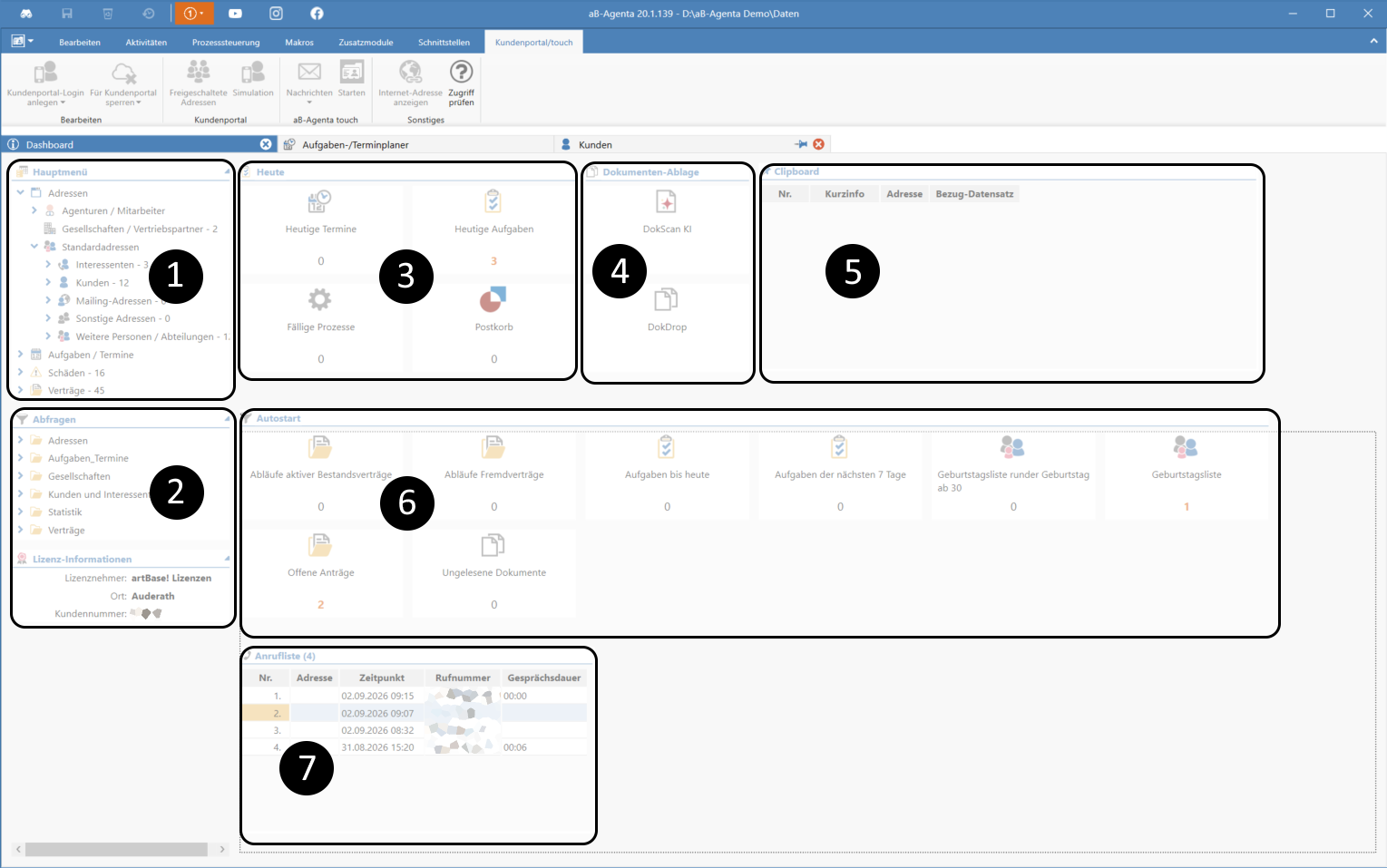
Task: Pin the Kunden tab
Action: point(801,144)
